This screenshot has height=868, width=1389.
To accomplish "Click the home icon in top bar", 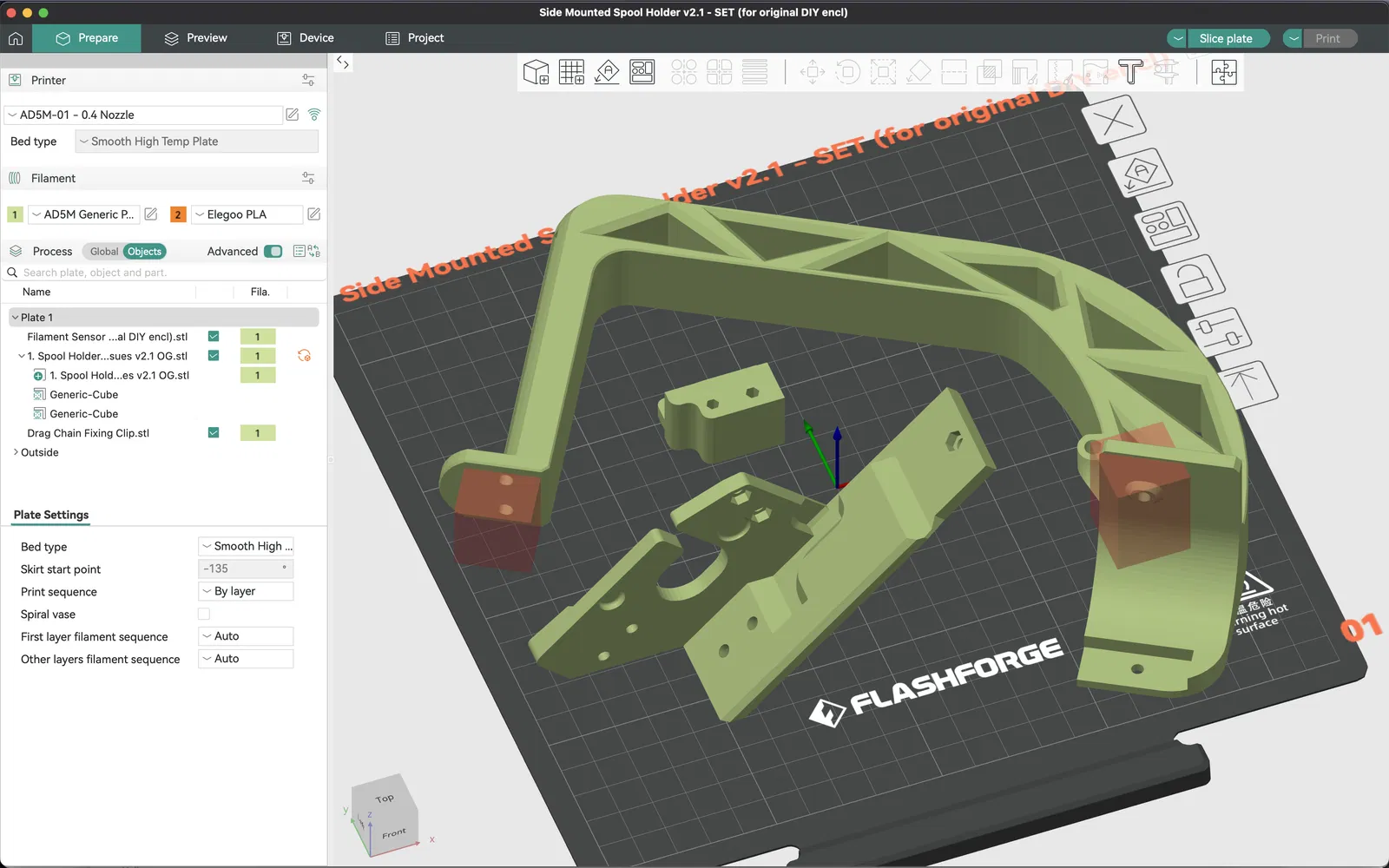I will 16,38.
